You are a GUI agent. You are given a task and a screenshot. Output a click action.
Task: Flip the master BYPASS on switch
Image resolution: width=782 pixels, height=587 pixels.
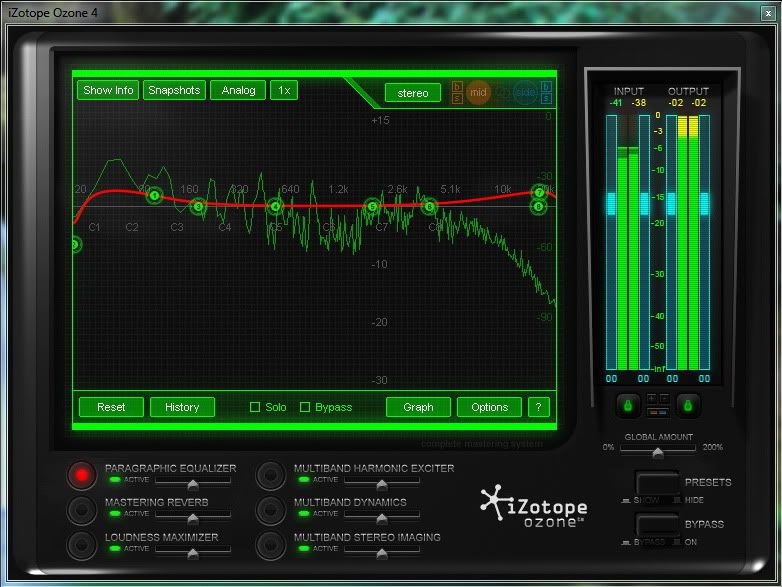pos(657,525)
